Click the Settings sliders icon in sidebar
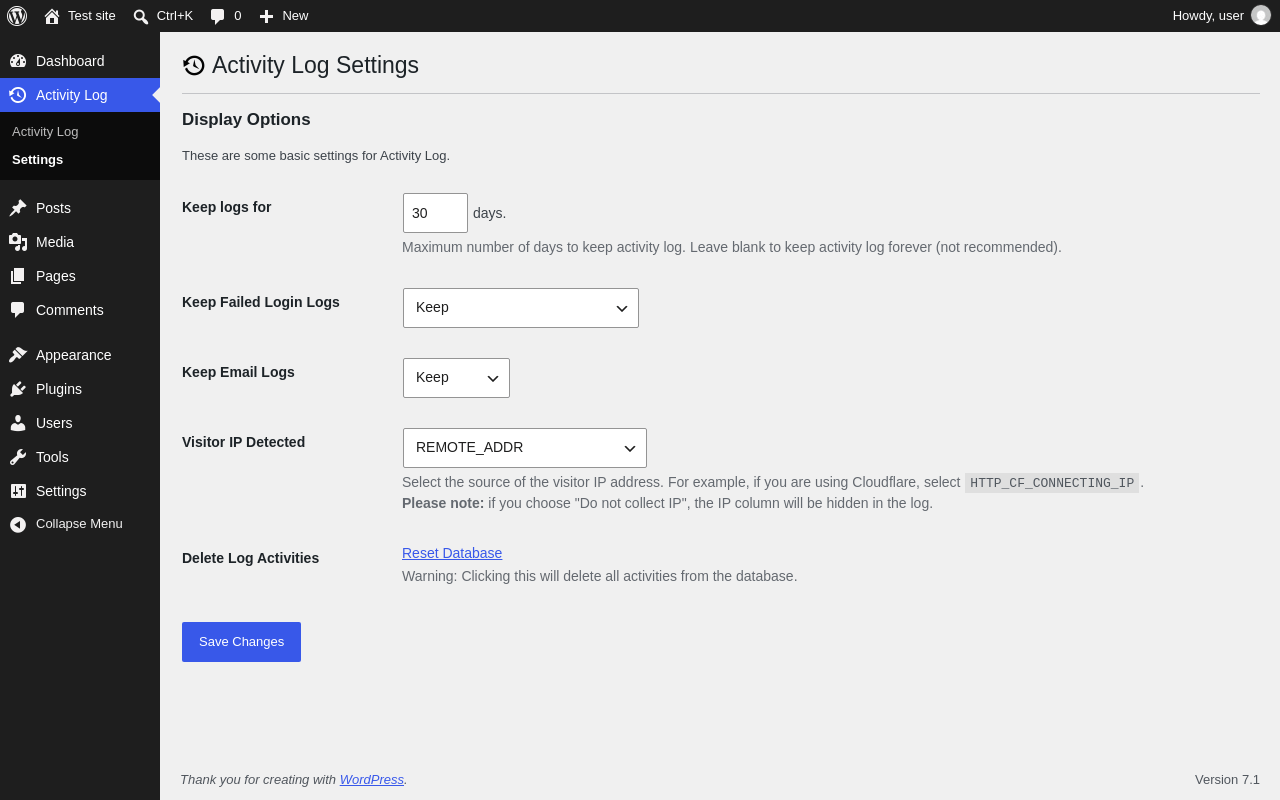Screen dimensions: 1280x800 coord(18,491)
